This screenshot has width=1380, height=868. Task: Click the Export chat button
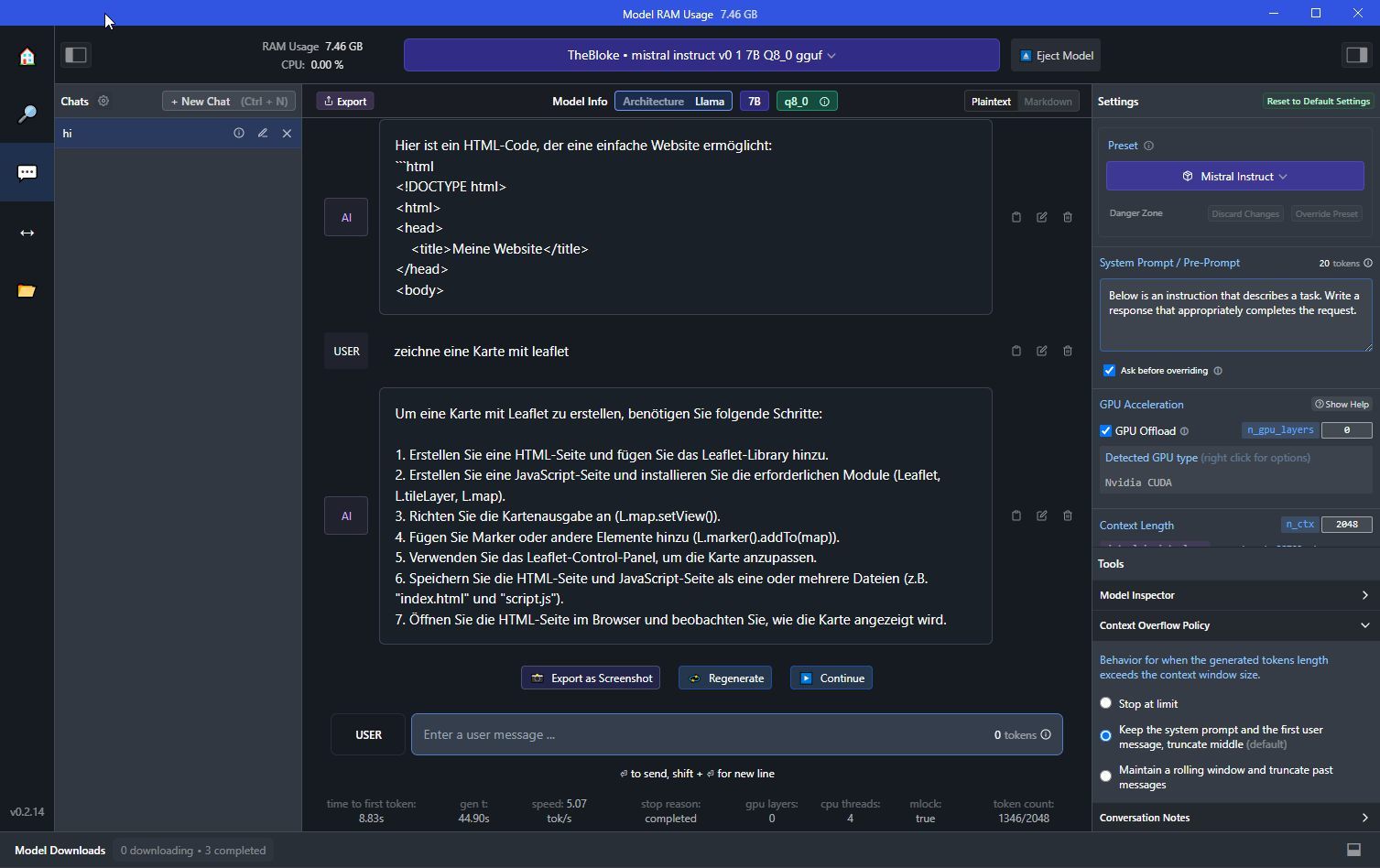(345, 102)
